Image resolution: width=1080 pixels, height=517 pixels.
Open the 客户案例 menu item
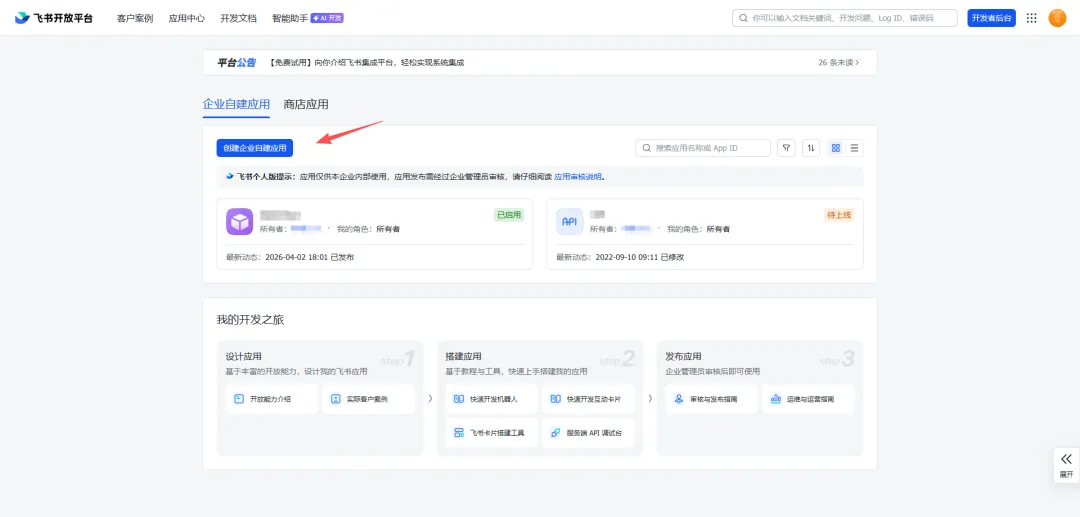135,19
